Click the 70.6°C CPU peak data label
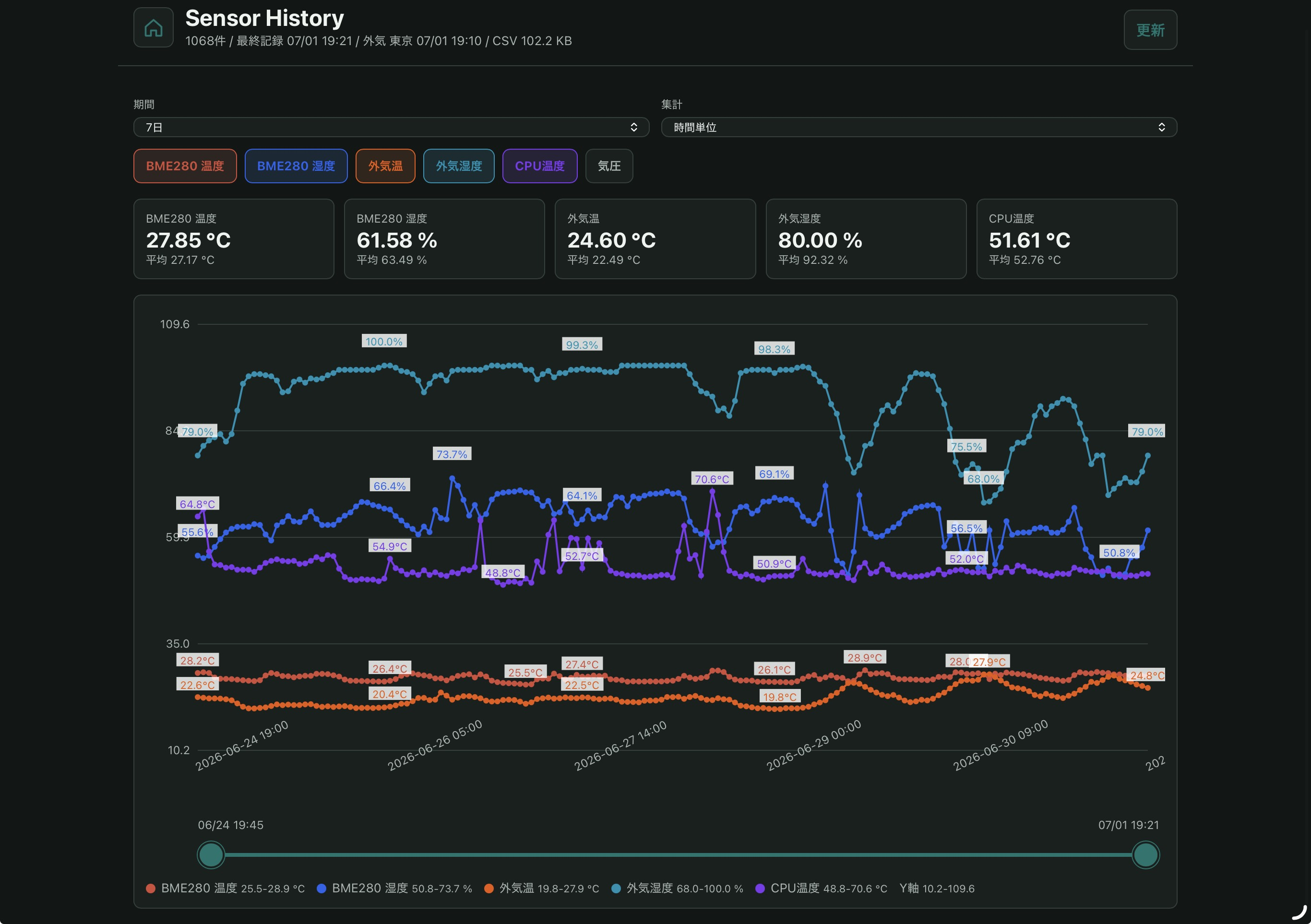 point(712,479)
